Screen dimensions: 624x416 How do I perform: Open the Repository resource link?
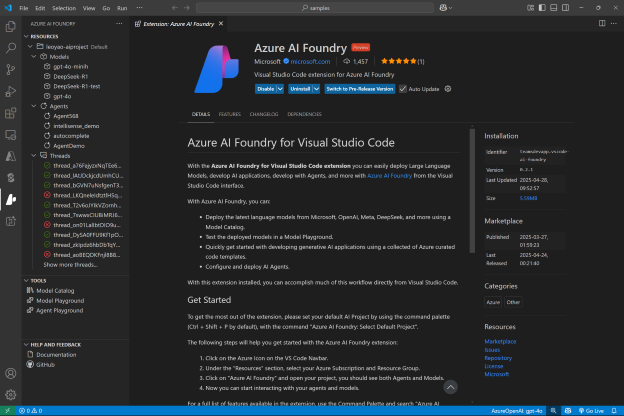point(498,358)
